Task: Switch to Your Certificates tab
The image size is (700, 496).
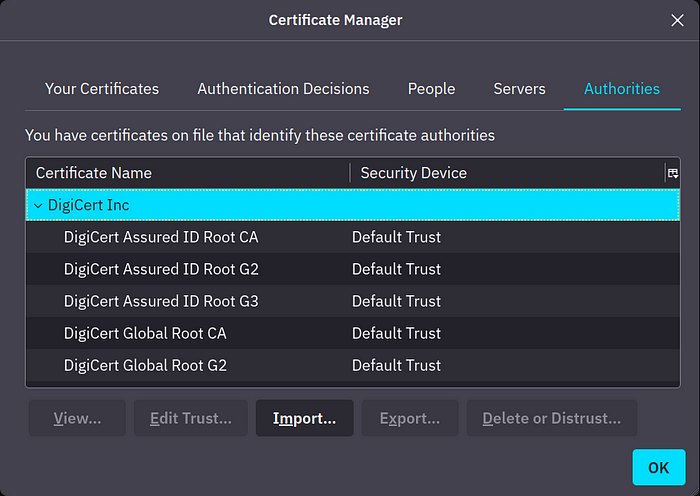Action: [x=102, y=89]
